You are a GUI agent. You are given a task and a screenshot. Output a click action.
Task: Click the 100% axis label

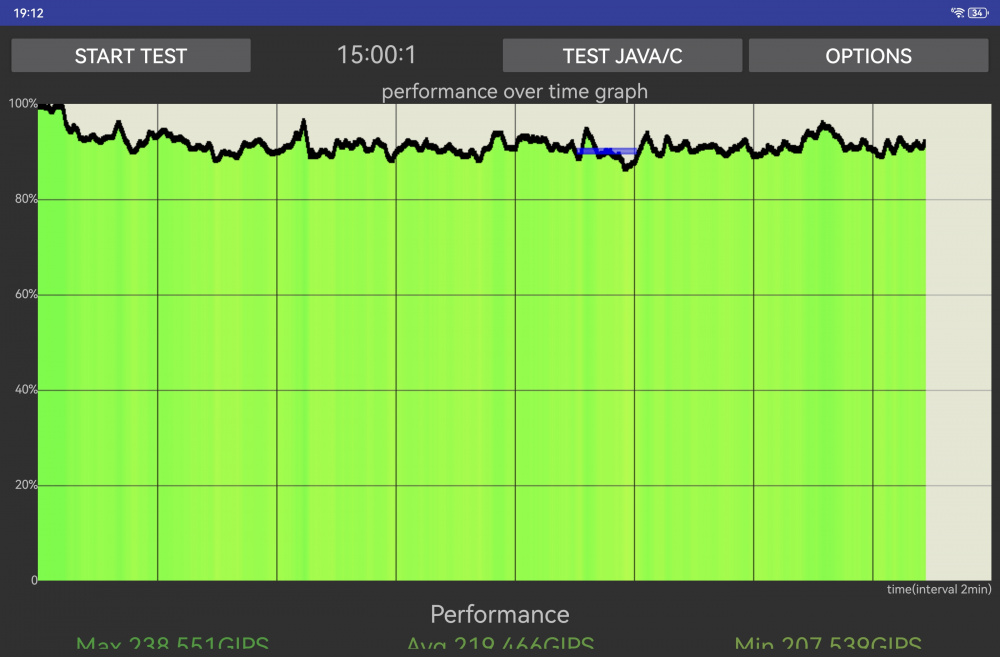[22, 103]
